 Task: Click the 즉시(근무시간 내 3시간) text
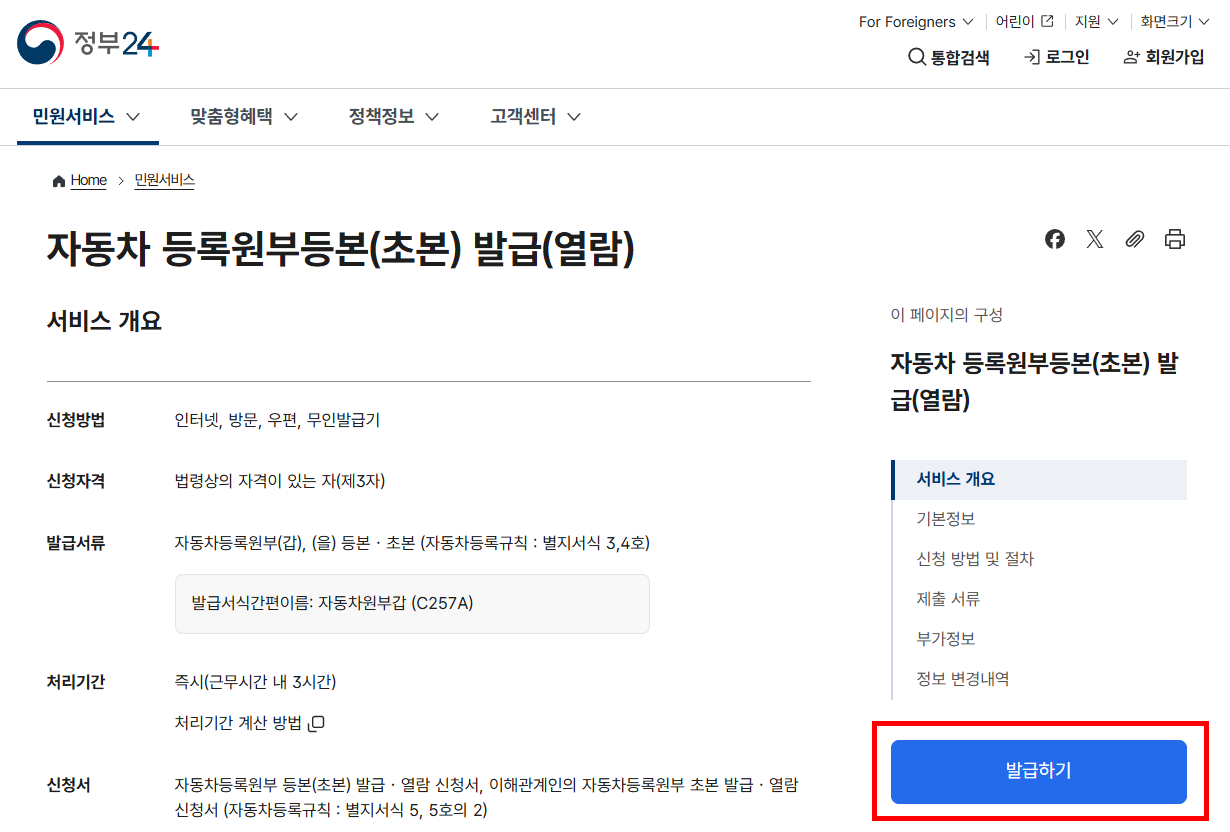(255, 682)
